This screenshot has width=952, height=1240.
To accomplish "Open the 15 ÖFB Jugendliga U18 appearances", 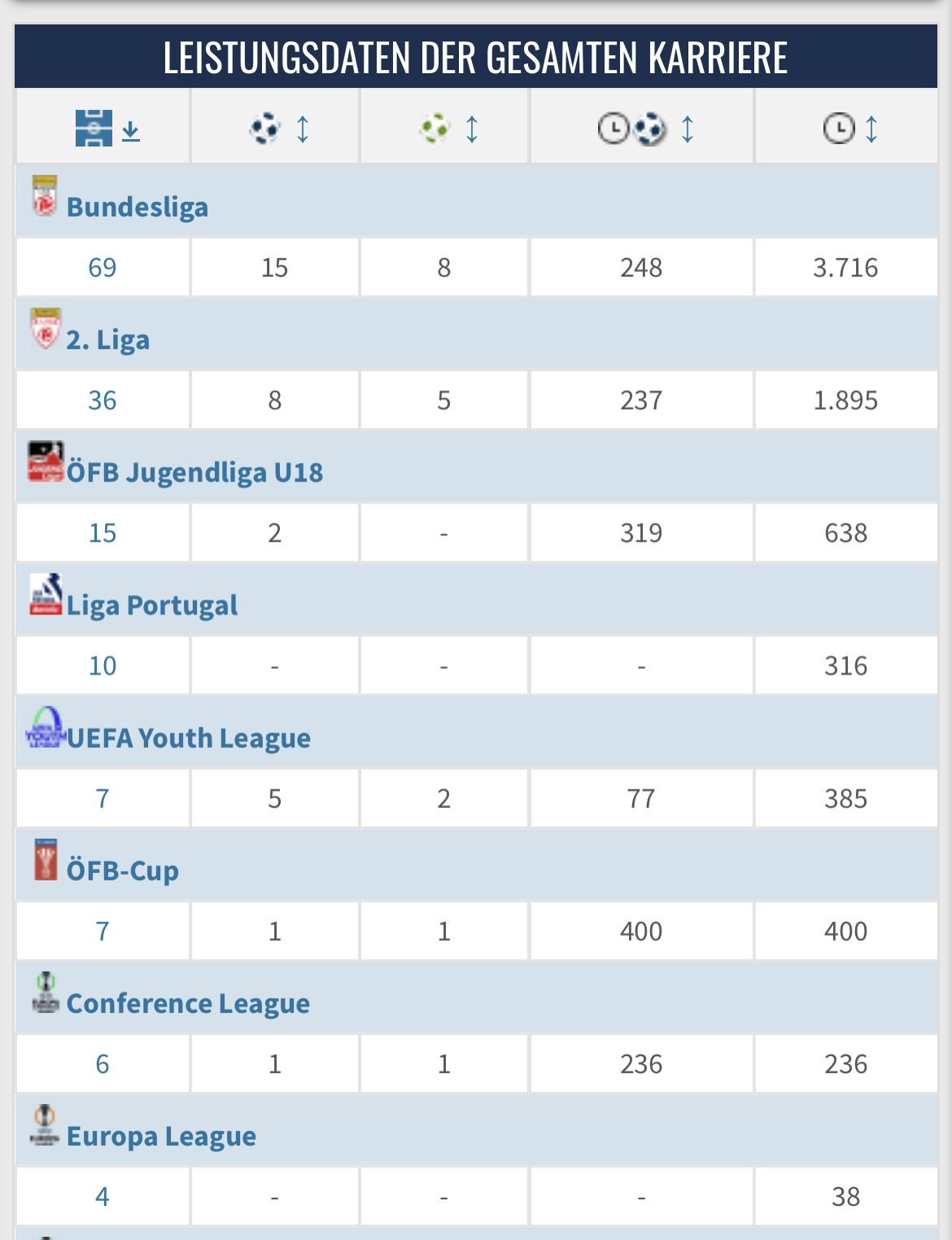I will (103, 533).
